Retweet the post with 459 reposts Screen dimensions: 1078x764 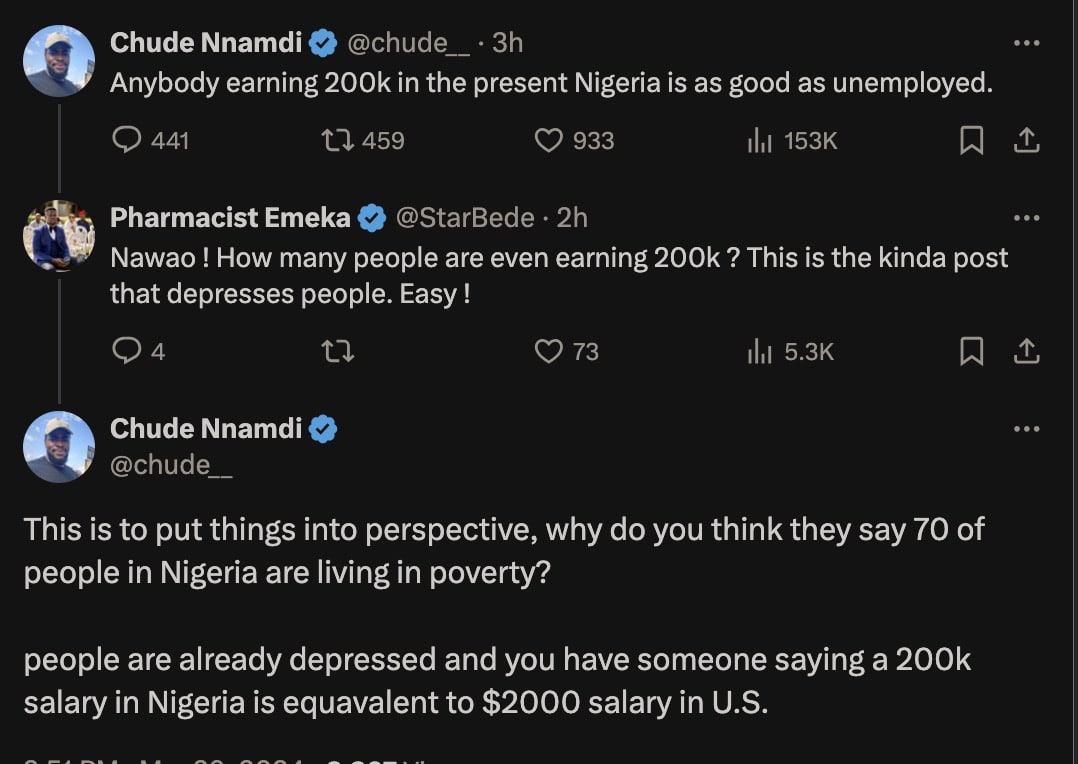click(x=337, y=141)
